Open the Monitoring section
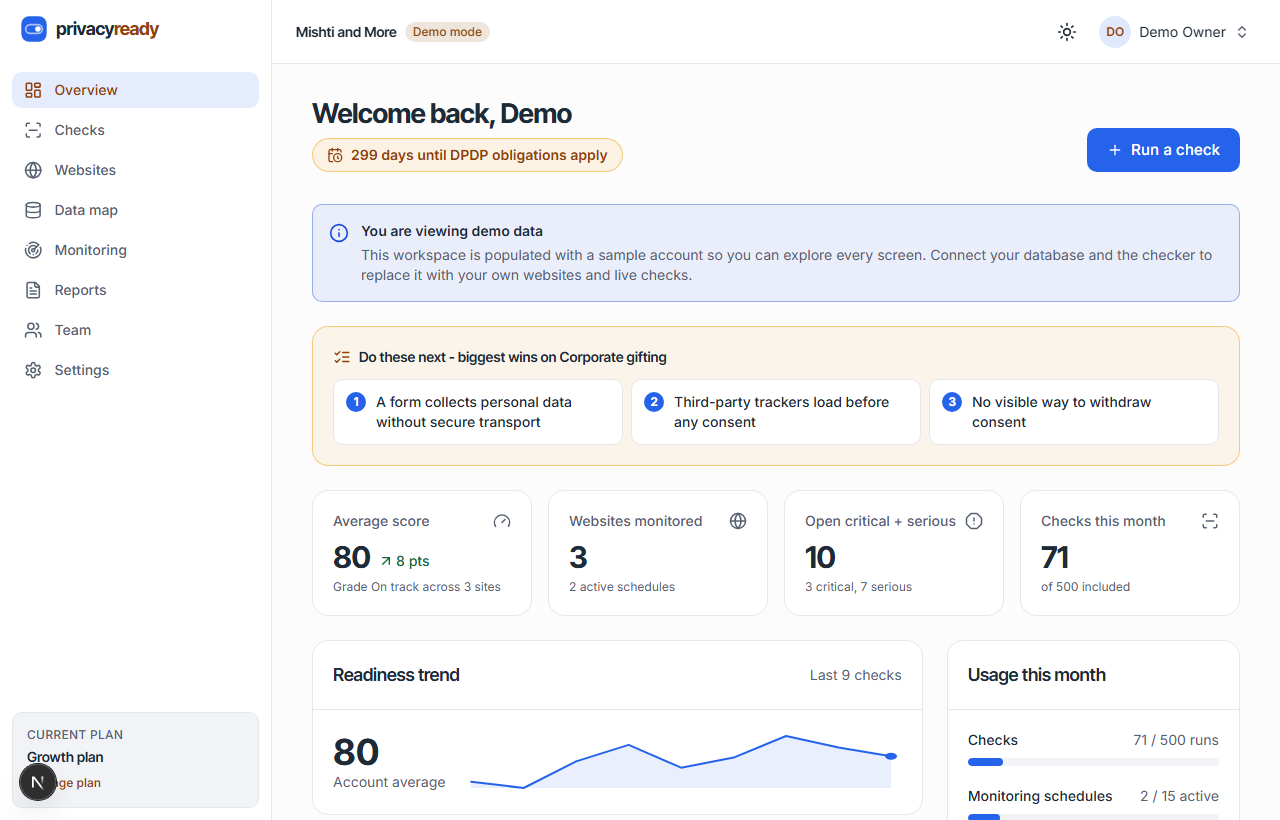1280x820 pixels. 135,250
